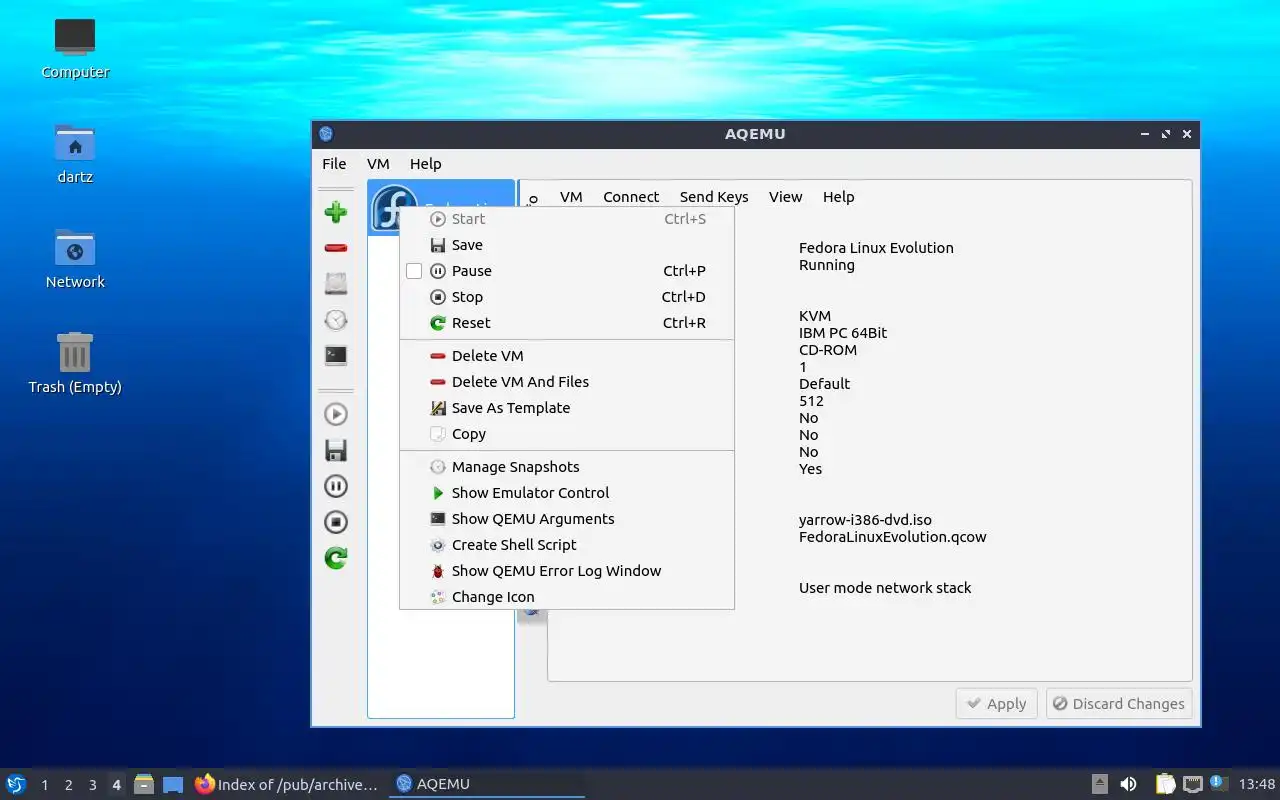Choose Reset in the context menu
This screenshot has height=800, width=1280.
[567, 323]
